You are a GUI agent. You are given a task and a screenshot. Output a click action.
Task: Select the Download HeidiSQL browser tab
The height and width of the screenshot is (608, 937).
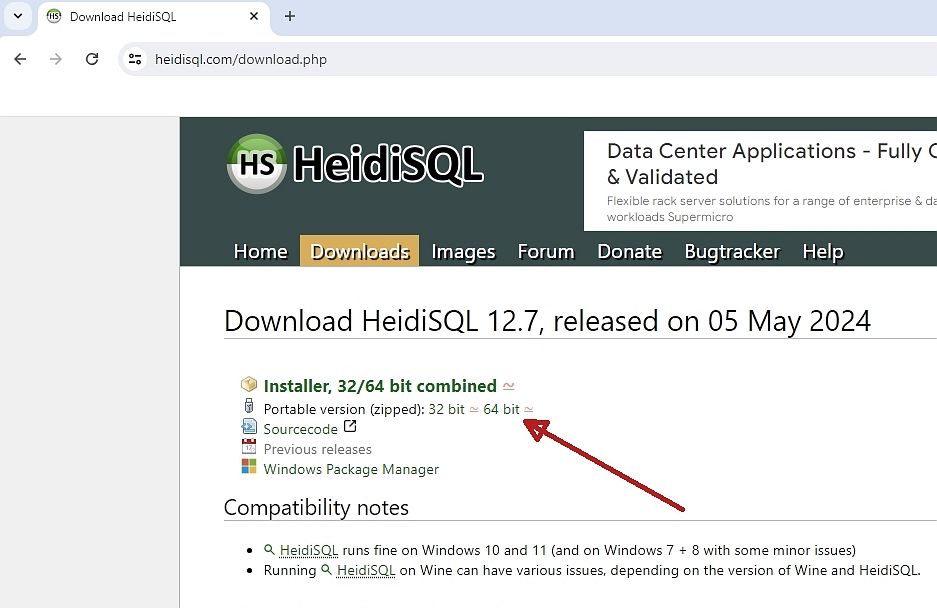pos(154,17)
